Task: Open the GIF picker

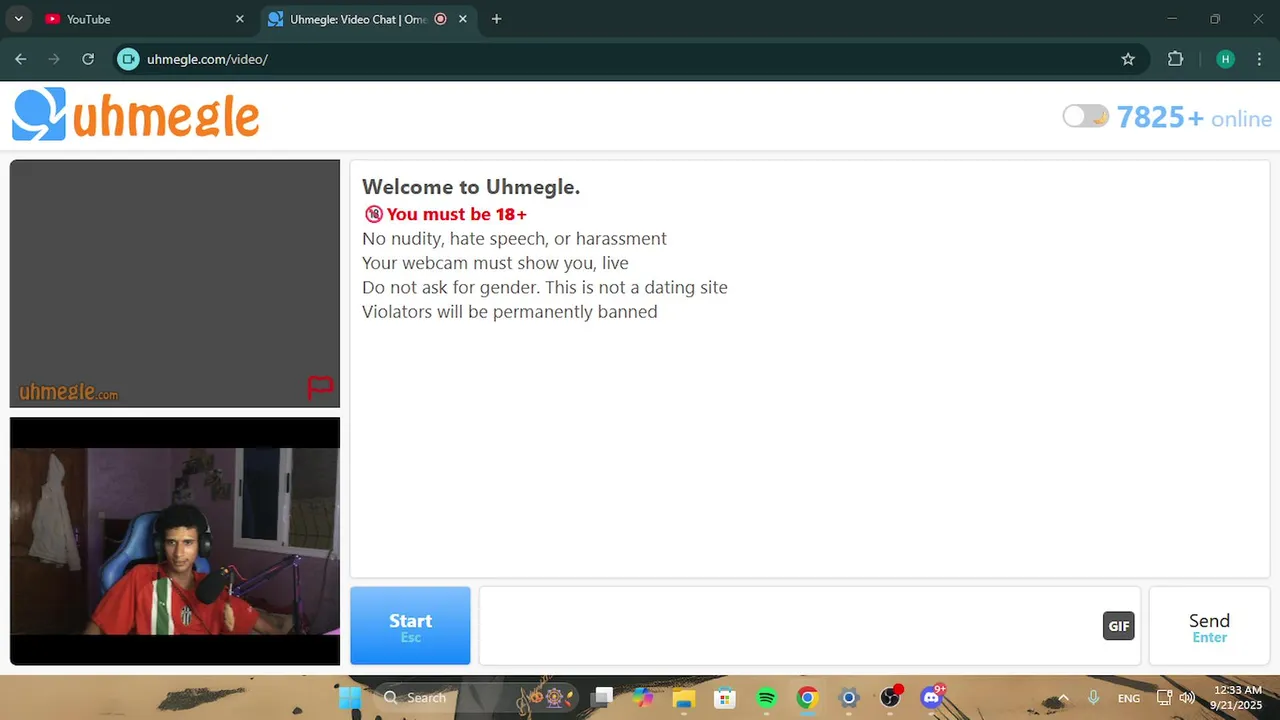Action: (x=1119, y=626)
